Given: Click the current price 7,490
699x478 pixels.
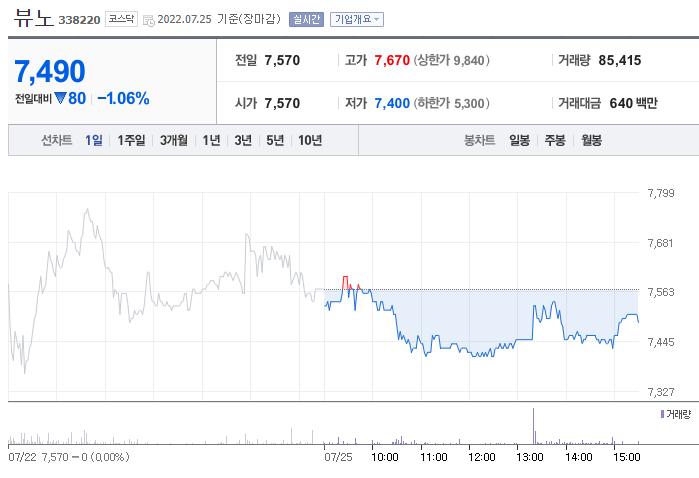Looking at the screenshot, I should pos(49,71).
